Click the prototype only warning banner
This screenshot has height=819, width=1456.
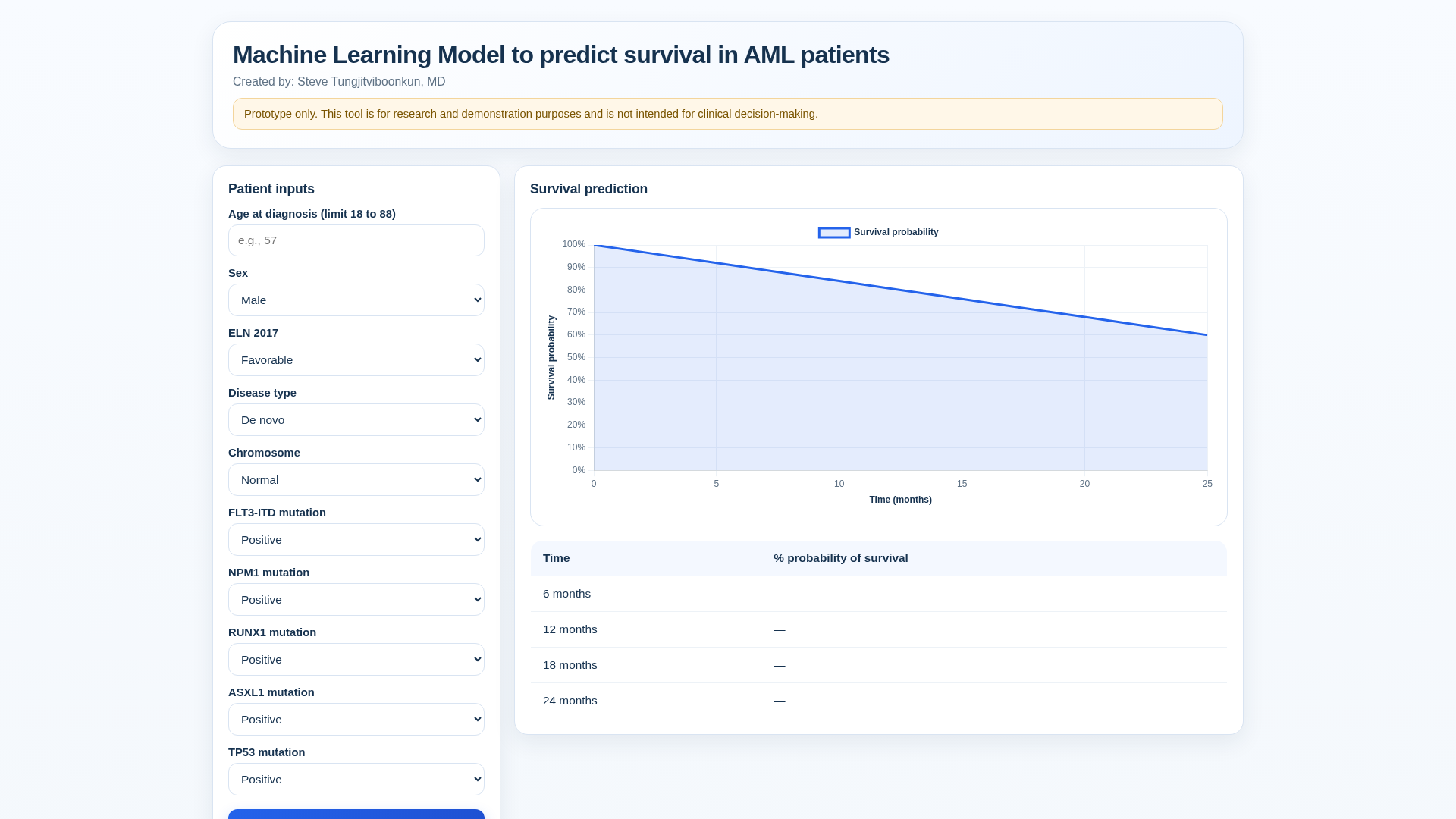pyautogui.click(x=728, y=114)
